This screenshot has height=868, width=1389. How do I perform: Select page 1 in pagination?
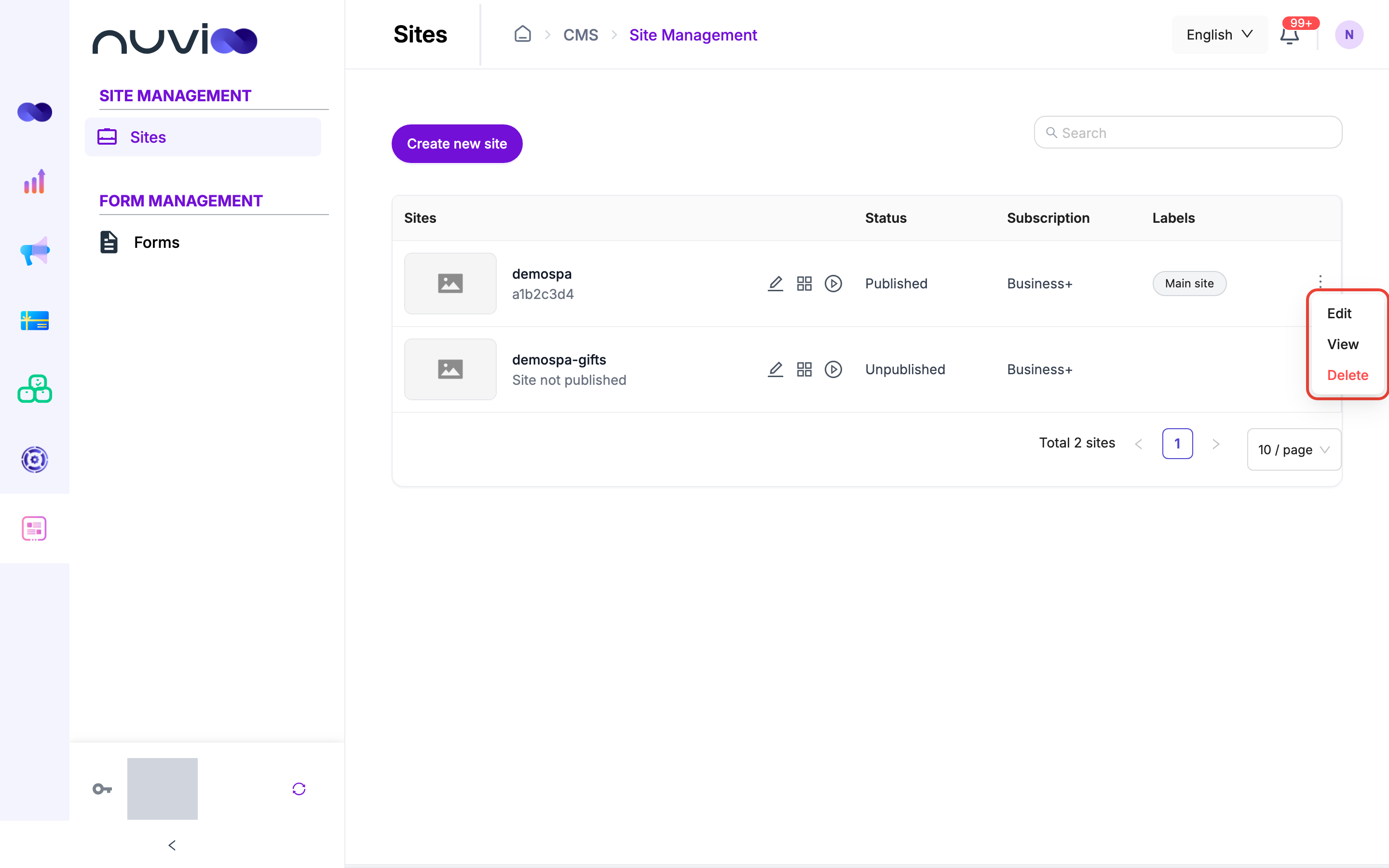(1177, 443)
